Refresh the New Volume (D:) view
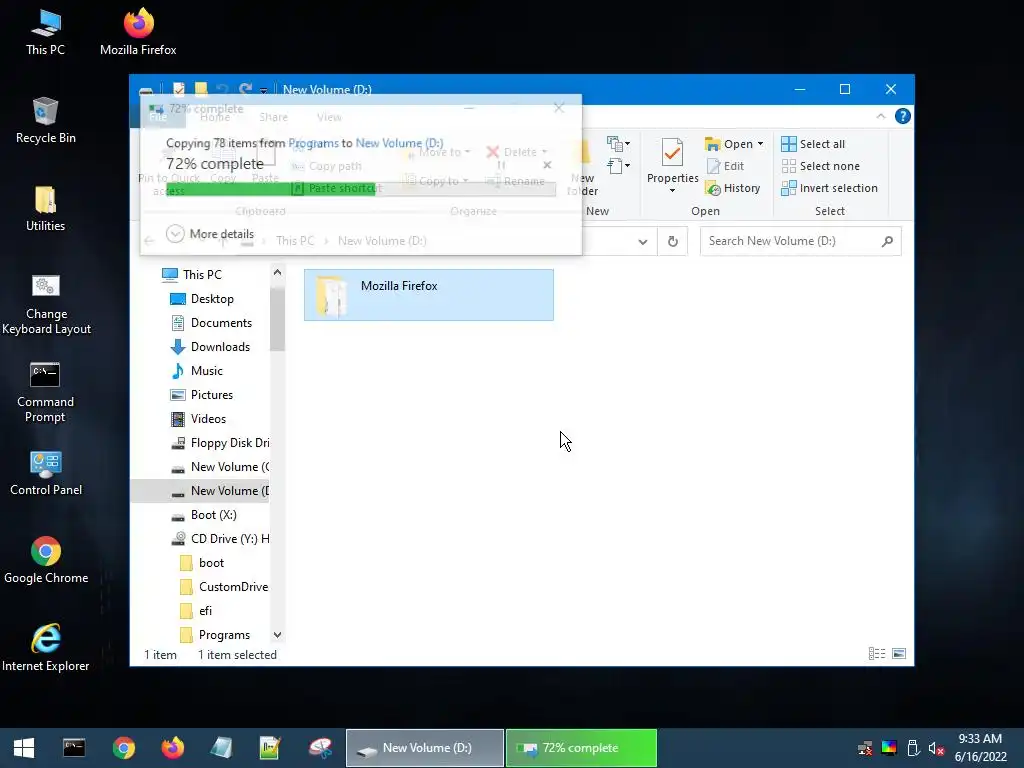The height and width of the screenshot is (768, 1024). [x=673, y=242]
